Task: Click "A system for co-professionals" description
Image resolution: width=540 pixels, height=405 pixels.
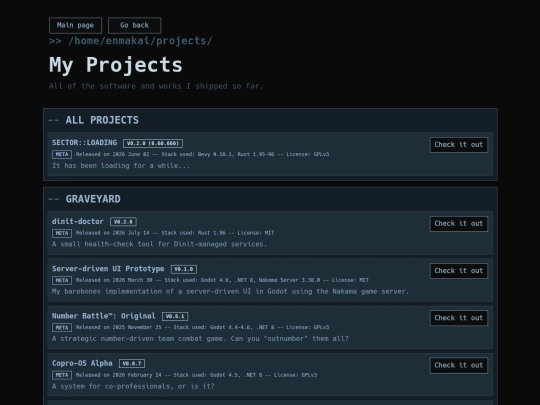Action: (133, 386)
